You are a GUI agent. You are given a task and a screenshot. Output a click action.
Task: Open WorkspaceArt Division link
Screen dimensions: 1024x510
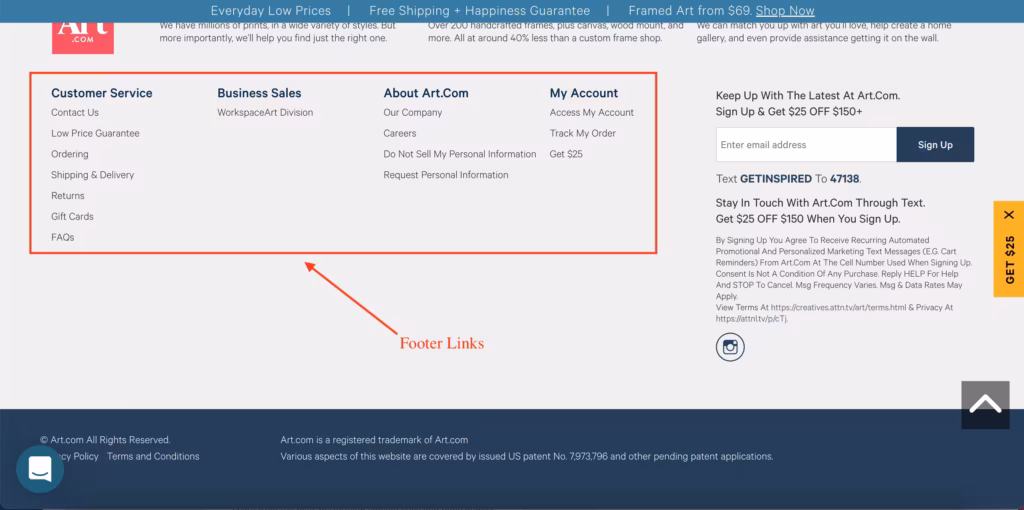point(265,112)
